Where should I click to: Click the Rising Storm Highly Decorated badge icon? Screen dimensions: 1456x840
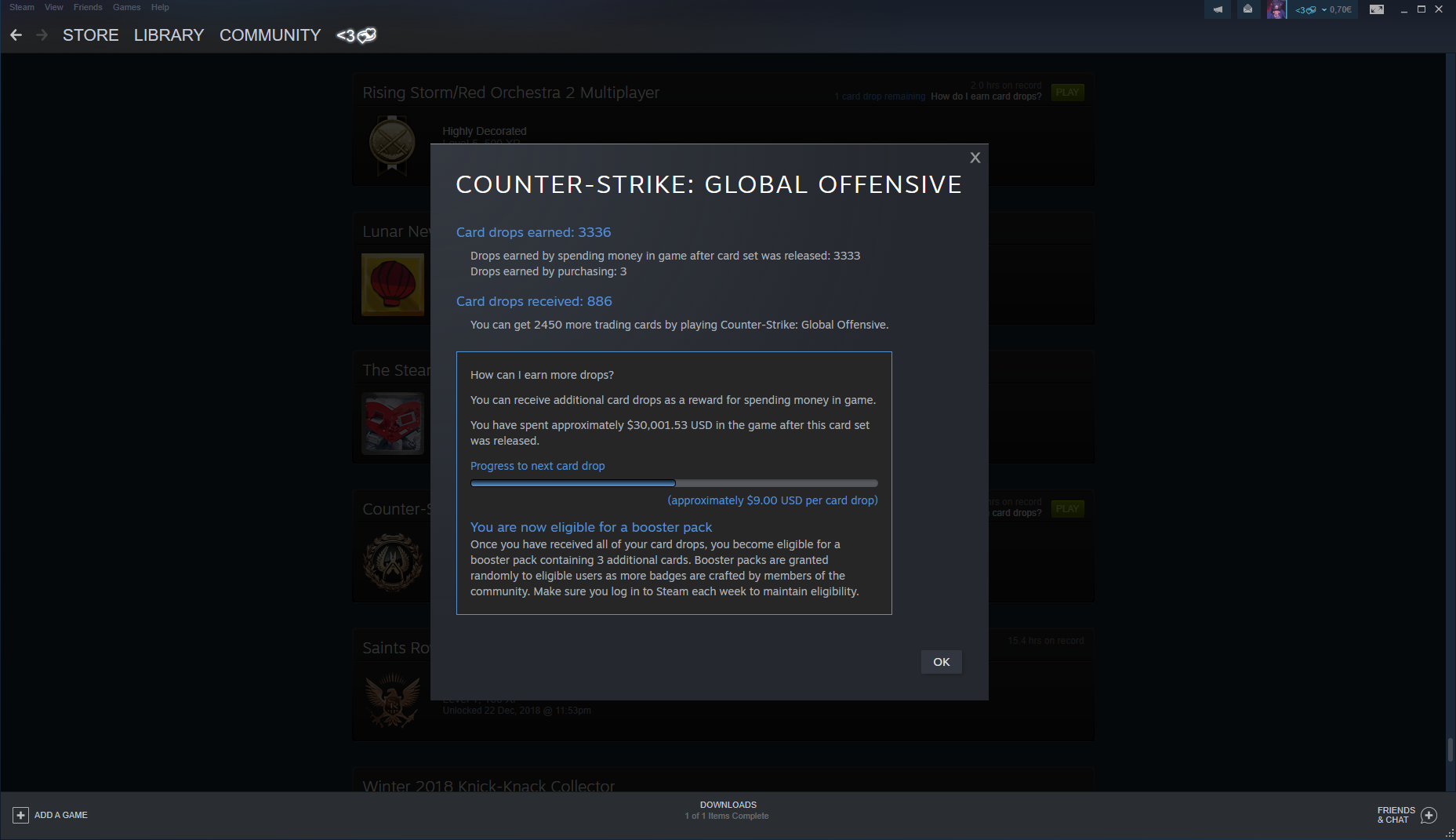pyautogui.click(x=392, y=145)
